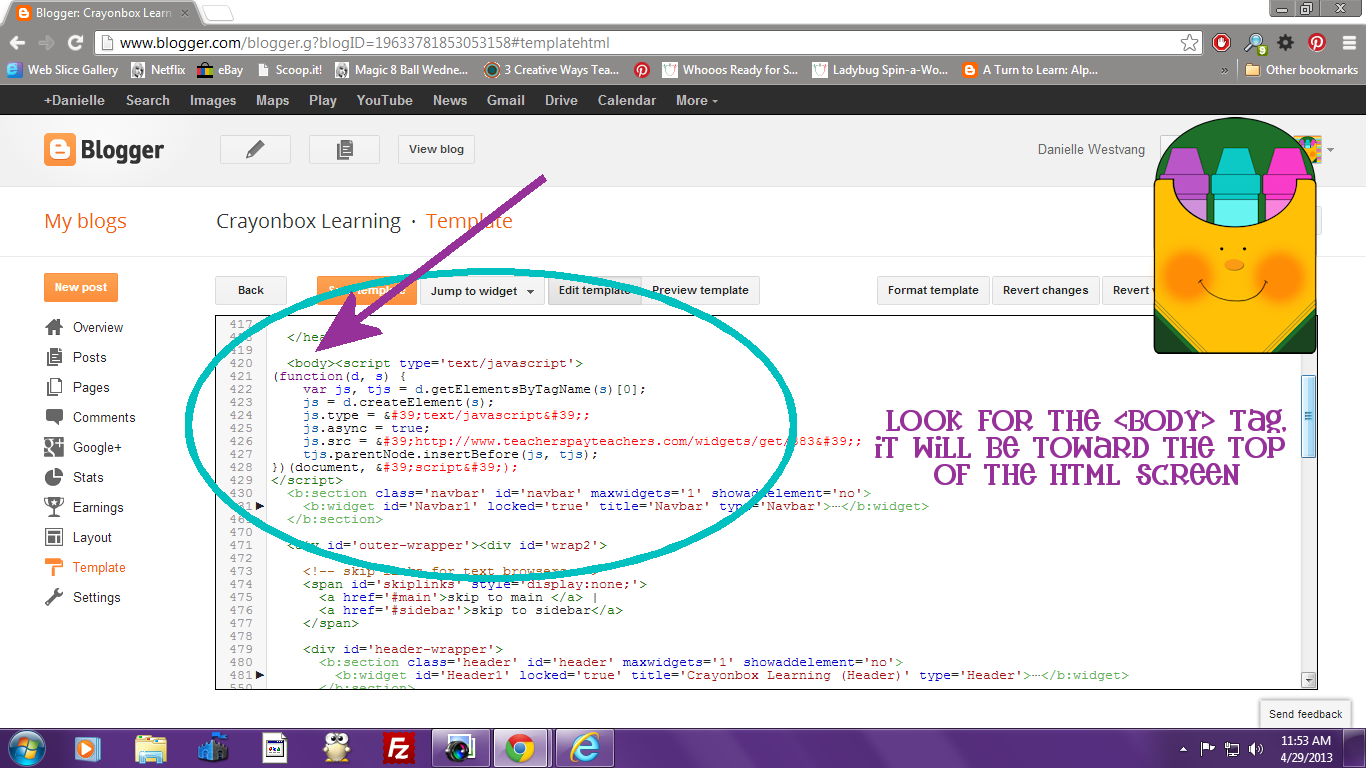1366x768 pixels.
Task: Expand the folded Navbar1 widget code arrow
Action: point(260,507)
